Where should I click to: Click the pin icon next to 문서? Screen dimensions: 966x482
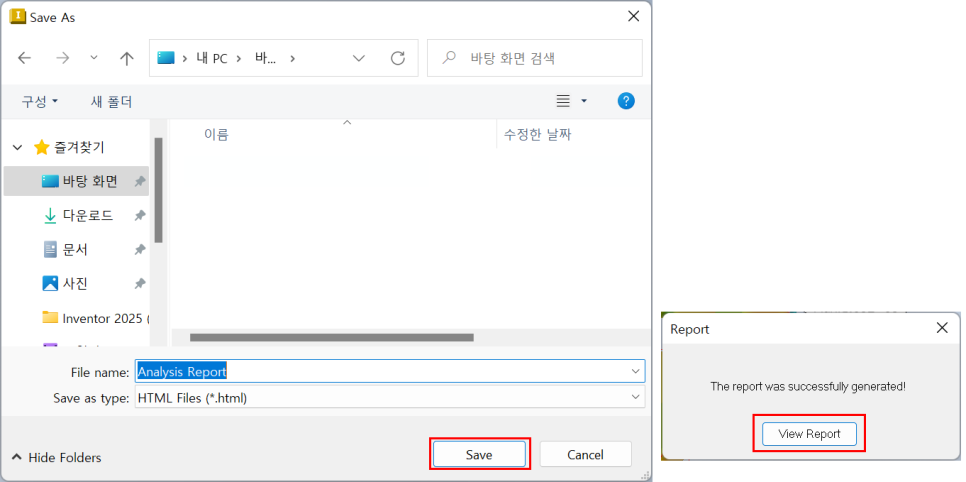[x=140, y=250]
